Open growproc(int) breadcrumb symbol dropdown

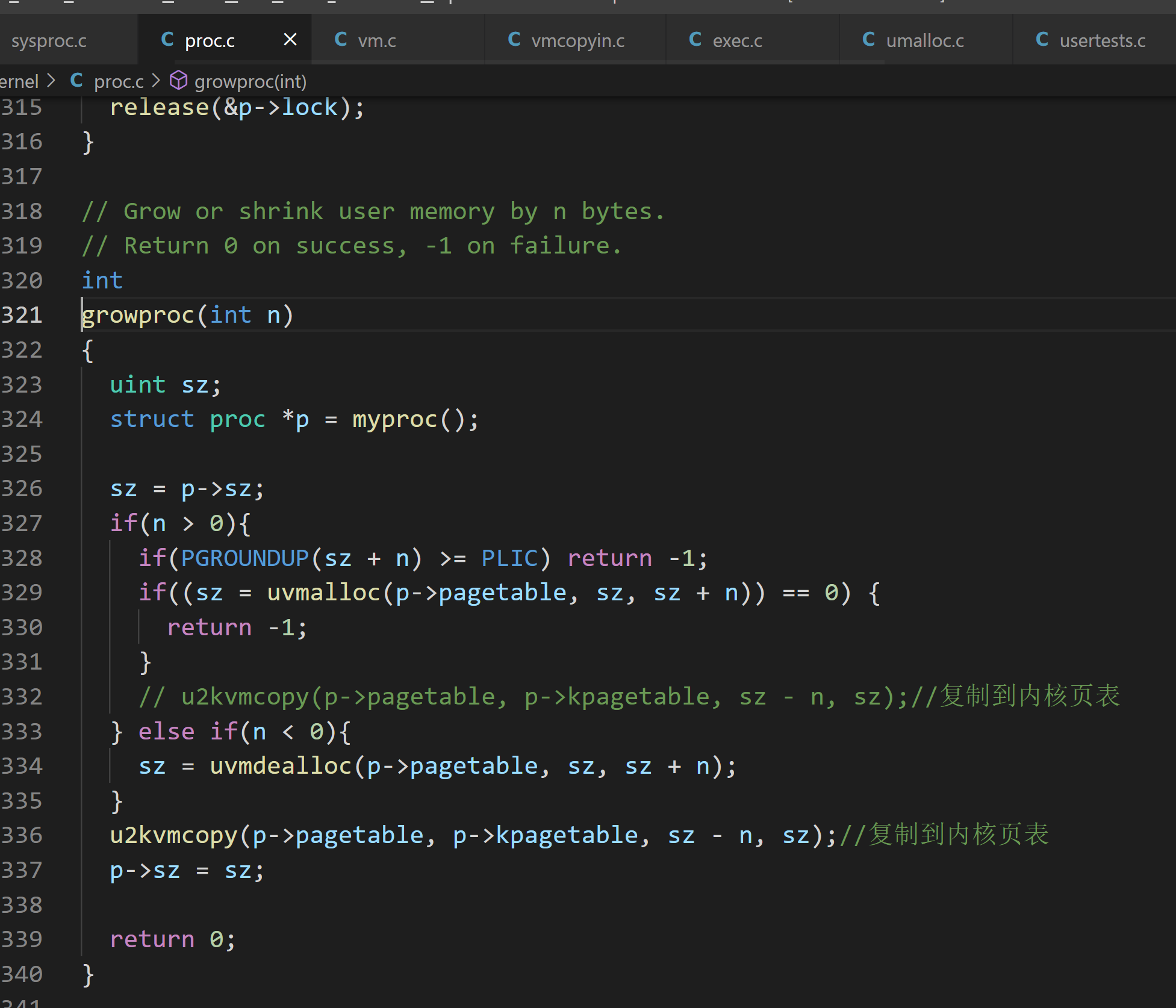point(250,81)
